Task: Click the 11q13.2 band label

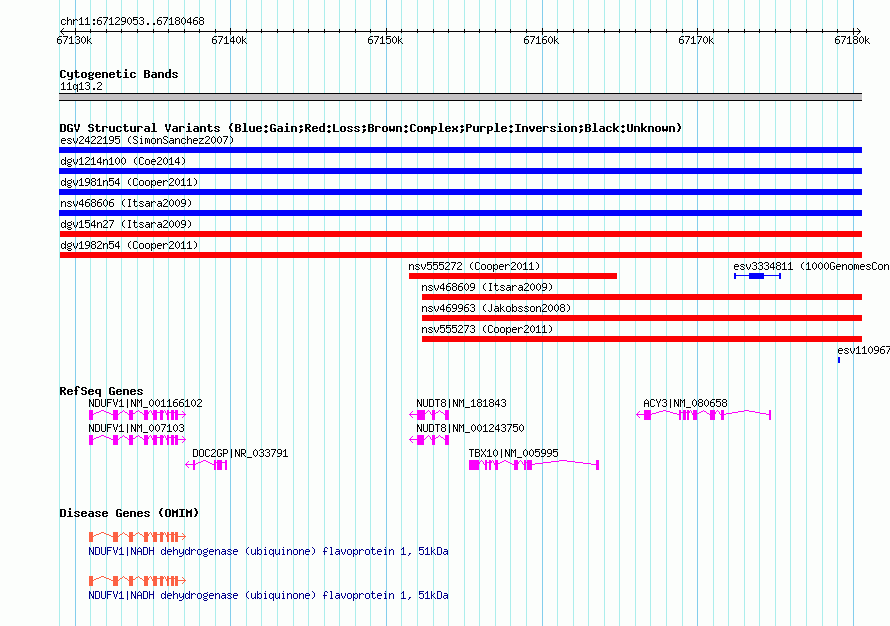Action: (x=81, y=86)
